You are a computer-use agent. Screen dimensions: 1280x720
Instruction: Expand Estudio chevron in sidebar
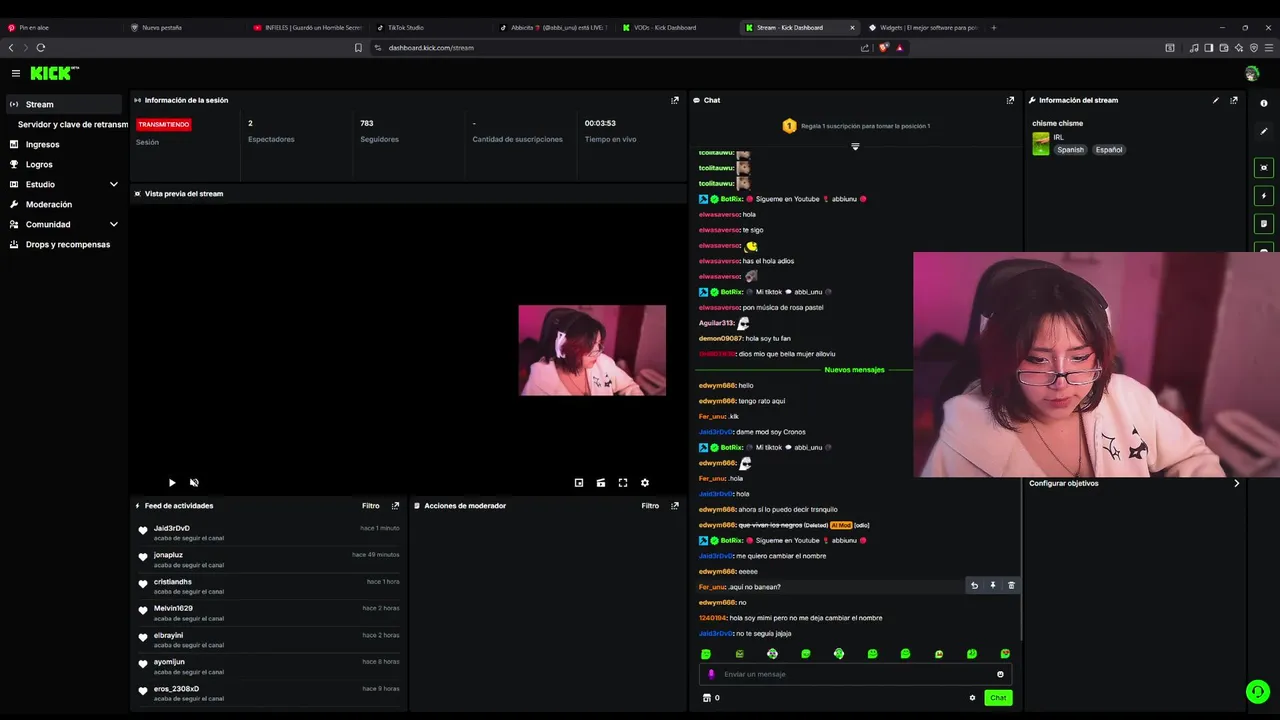[114, 184]
